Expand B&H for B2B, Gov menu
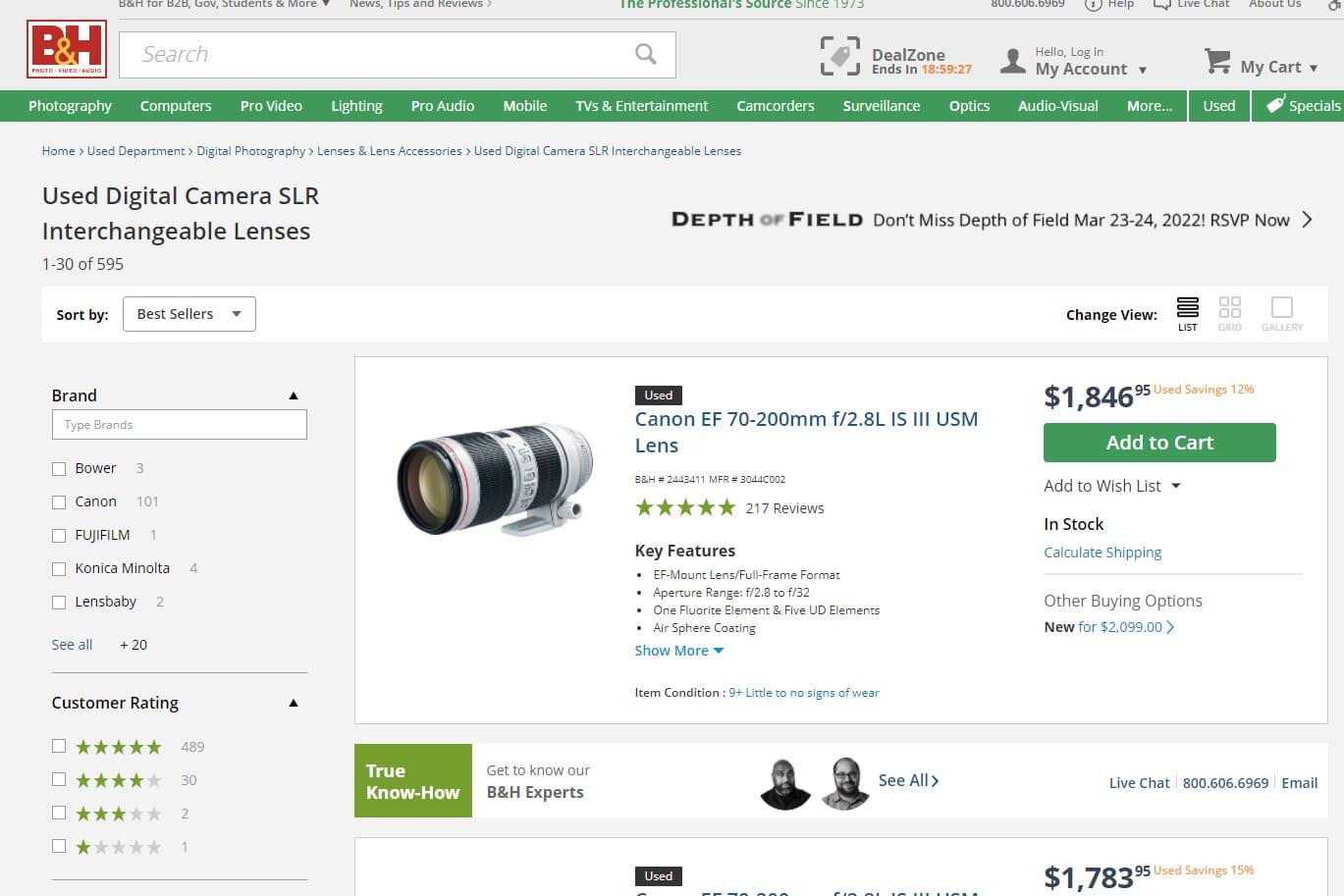 [224, 4]
